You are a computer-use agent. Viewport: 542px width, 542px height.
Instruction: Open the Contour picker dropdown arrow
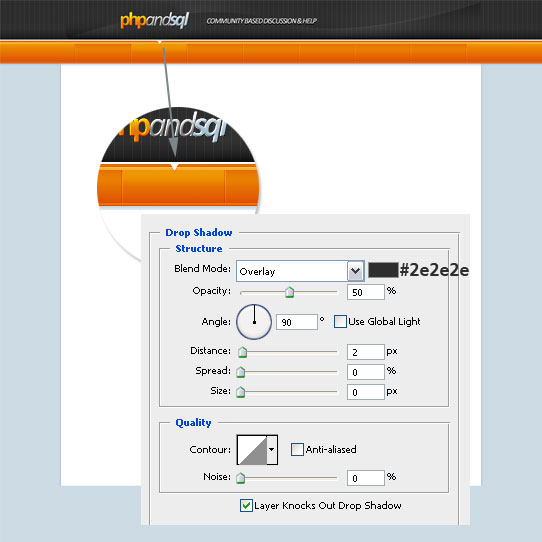[272, 450]
